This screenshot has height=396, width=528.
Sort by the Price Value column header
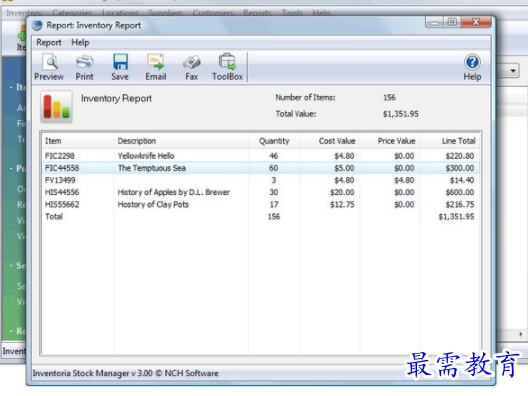point(390,141)
